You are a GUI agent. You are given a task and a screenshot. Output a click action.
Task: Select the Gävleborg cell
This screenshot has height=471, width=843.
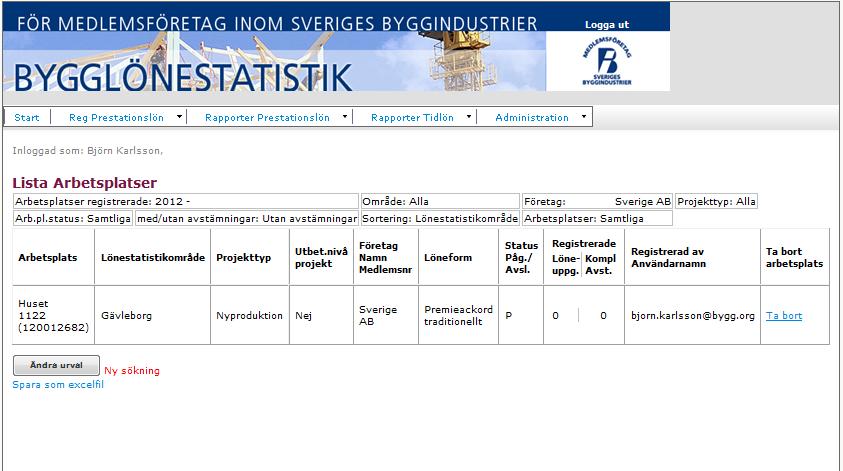(153, 315)
